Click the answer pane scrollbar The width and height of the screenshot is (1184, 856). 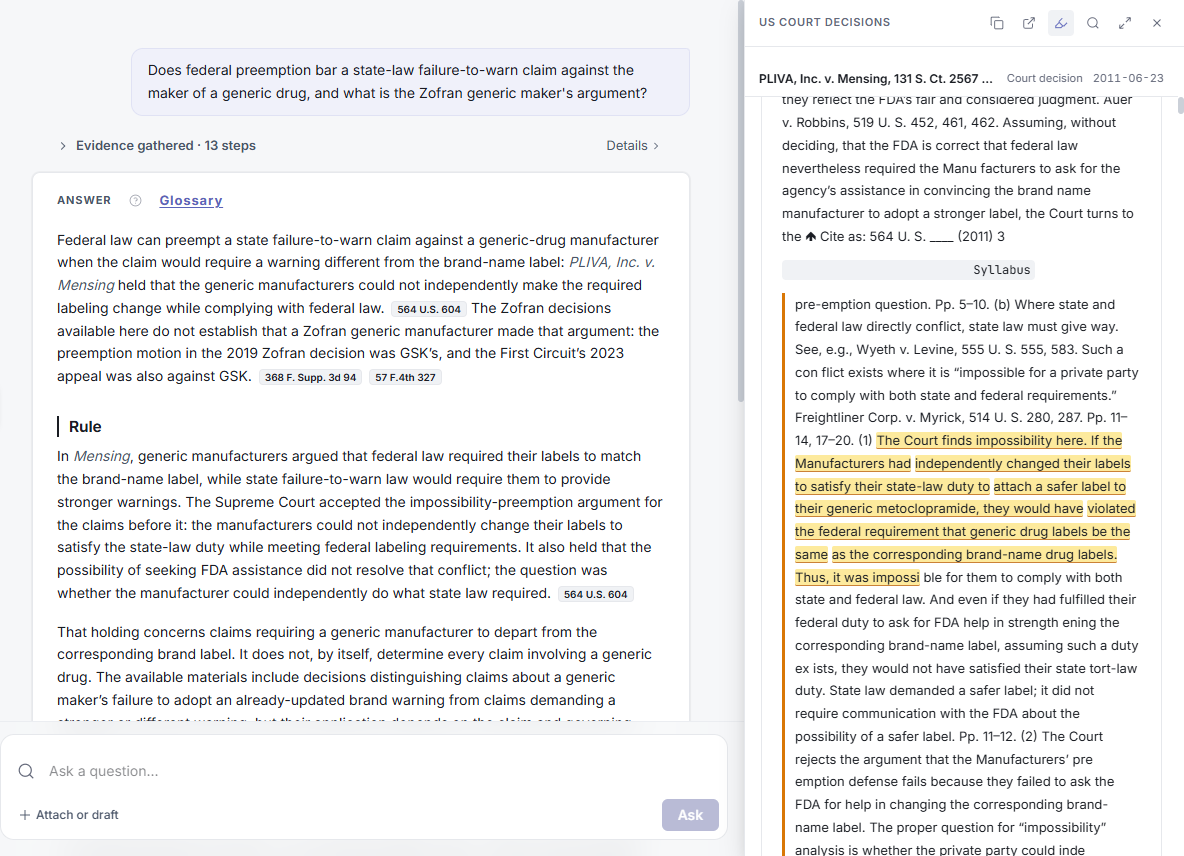[x=741, y=202]
